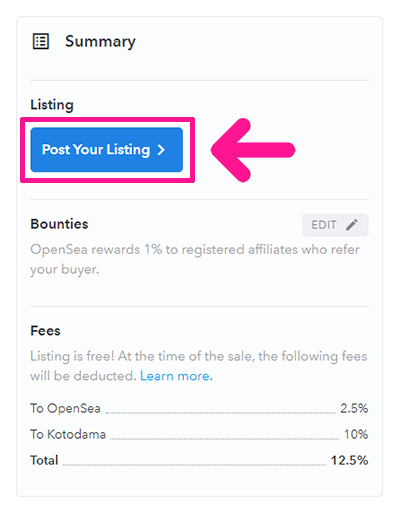Image resolution: width=400 pixels, height=513 pixels.
Task: Click the EDIT text in the Bounties section
Action: click(324, 225)
